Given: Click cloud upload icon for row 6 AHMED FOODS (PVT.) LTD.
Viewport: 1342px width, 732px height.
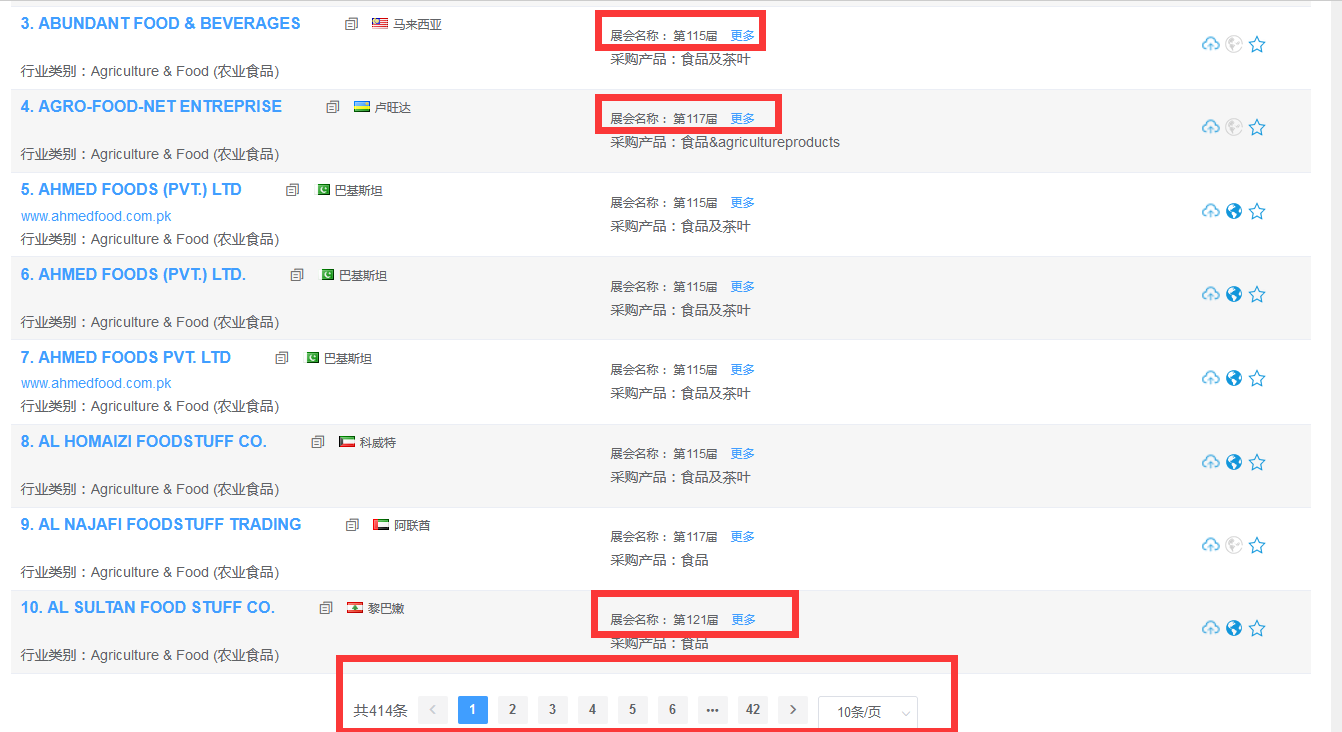Looking at the screenshot, I should [x=1210, y=294].
